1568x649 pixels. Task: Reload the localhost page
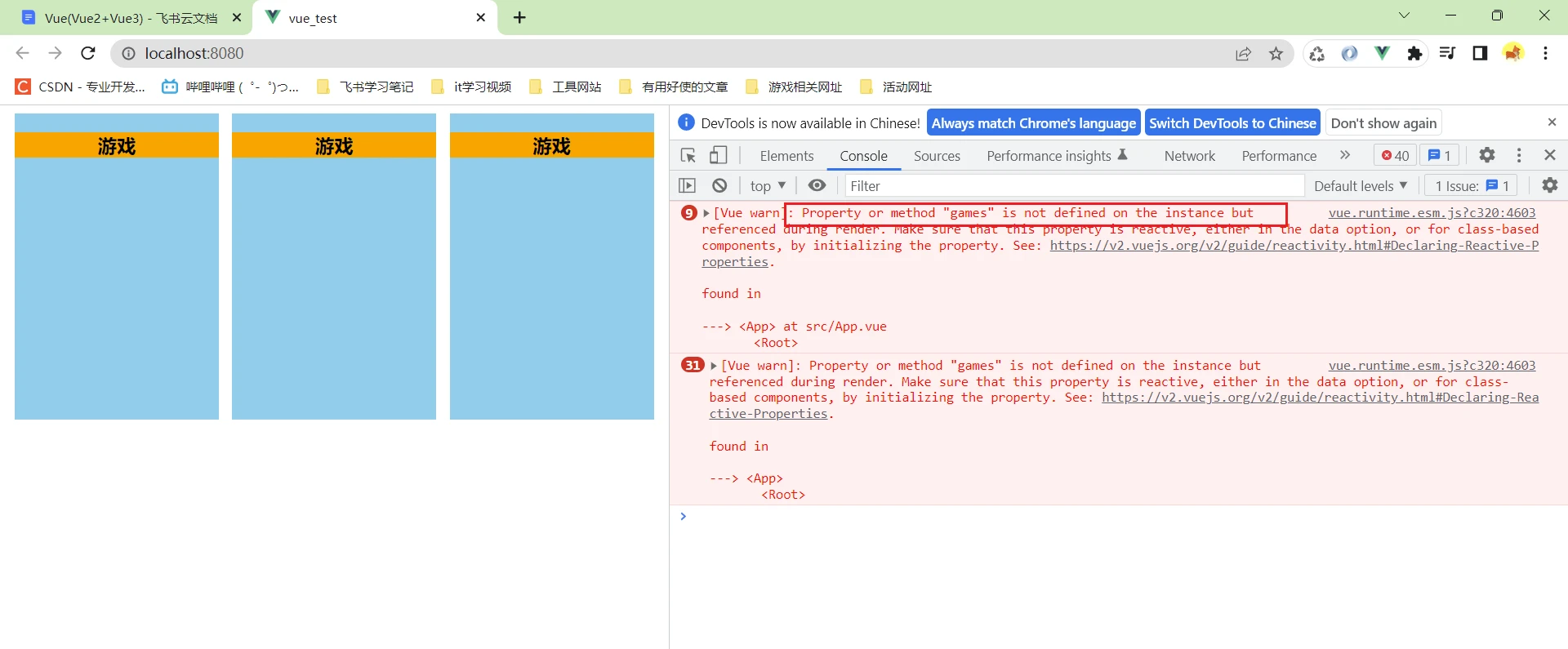click(88, 53)
